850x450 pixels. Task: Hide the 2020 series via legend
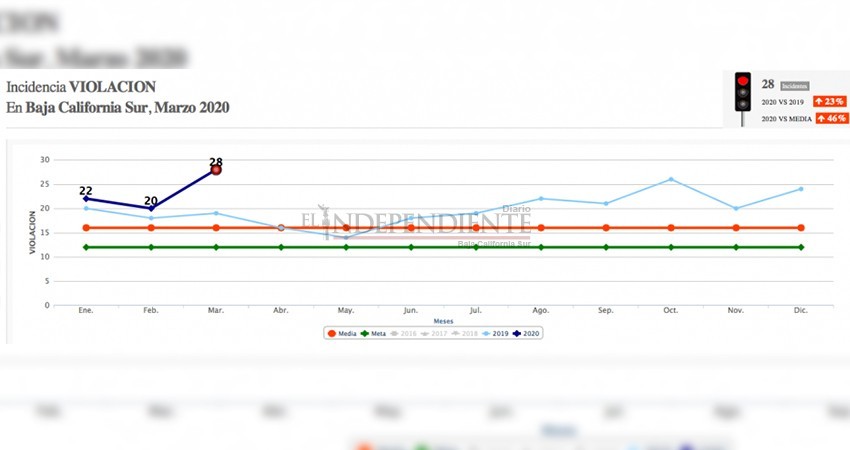click(528, 333)
